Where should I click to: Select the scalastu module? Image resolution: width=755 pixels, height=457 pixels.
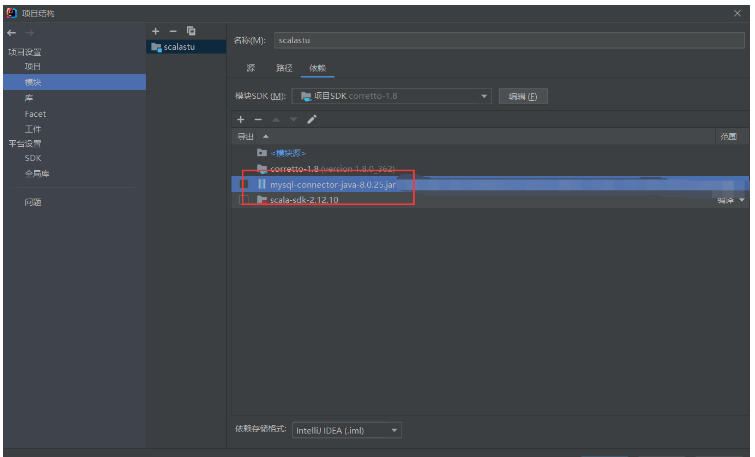pyautogui.click(x=186, y=47)
